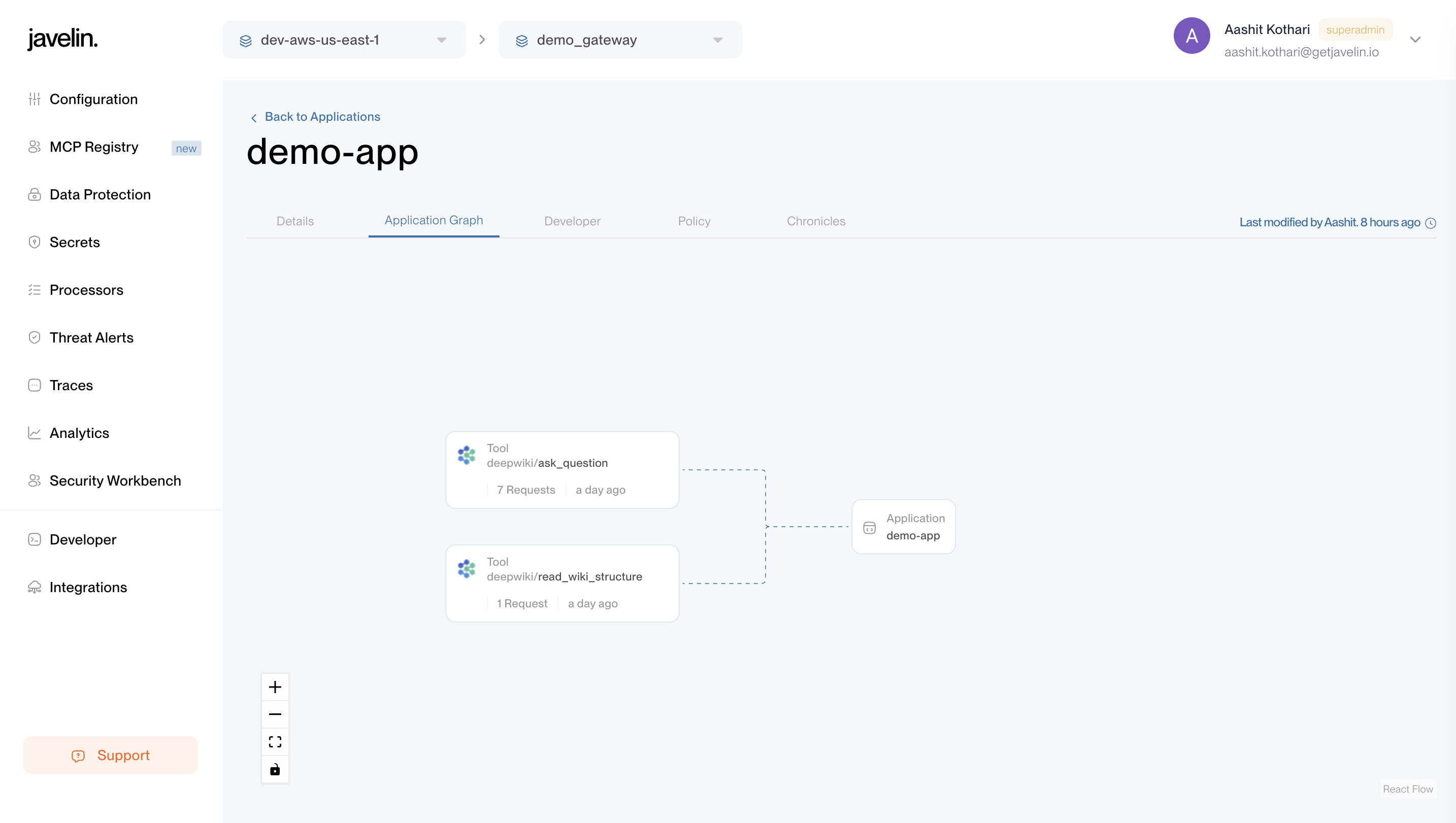
Task: Click the Analytics chart icon
Action: [35, 433]
